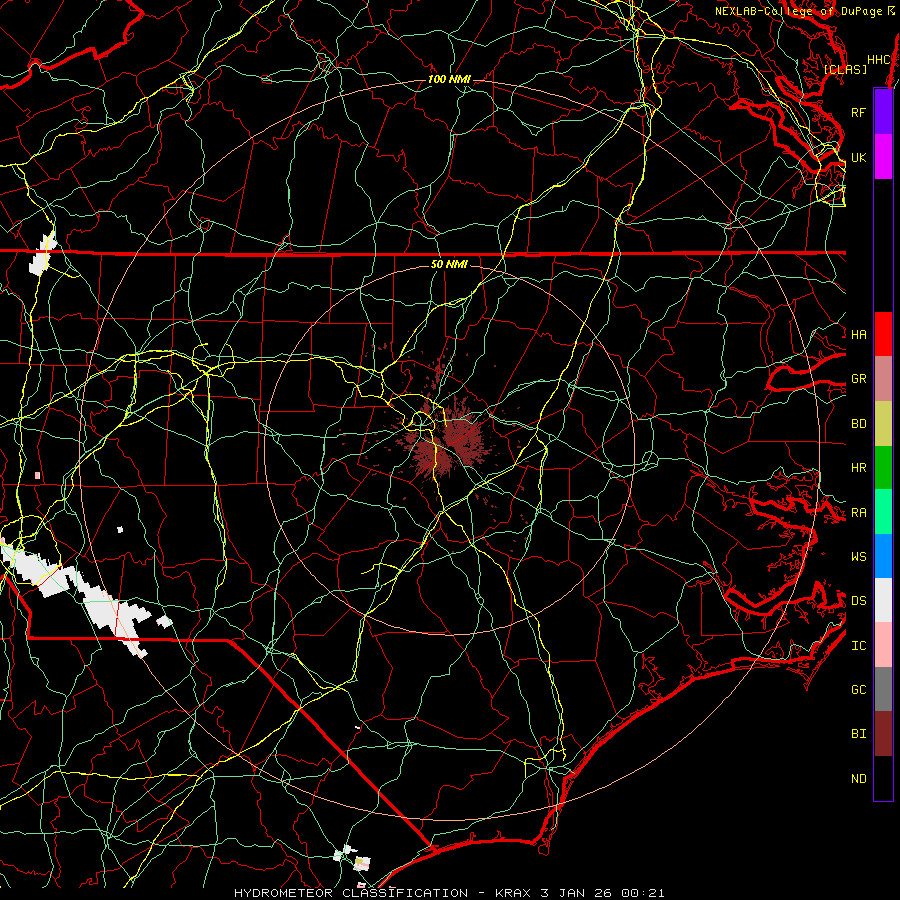Click the IC legend label
900x900 pixels.
(858, 646)
